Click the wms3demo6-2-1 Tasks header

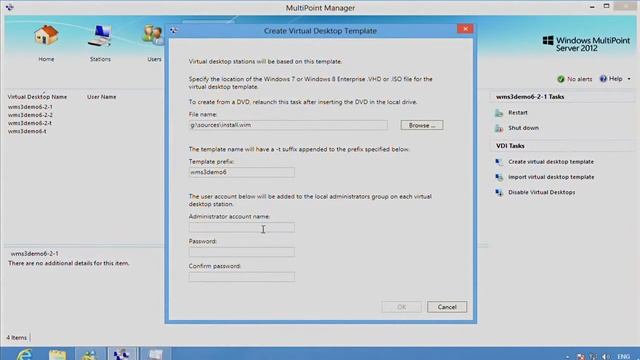click(530, 97)
